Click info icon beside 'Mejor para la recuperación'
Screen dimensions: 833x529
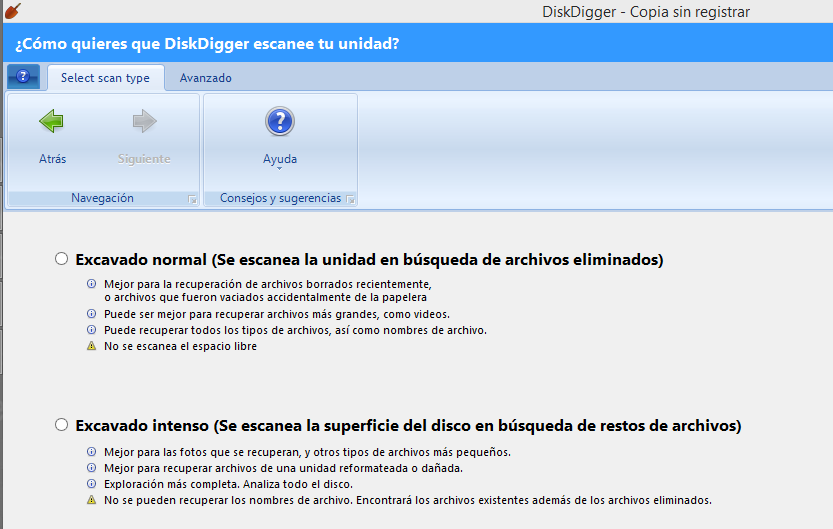pyautogui.click(x=91, y=284)
